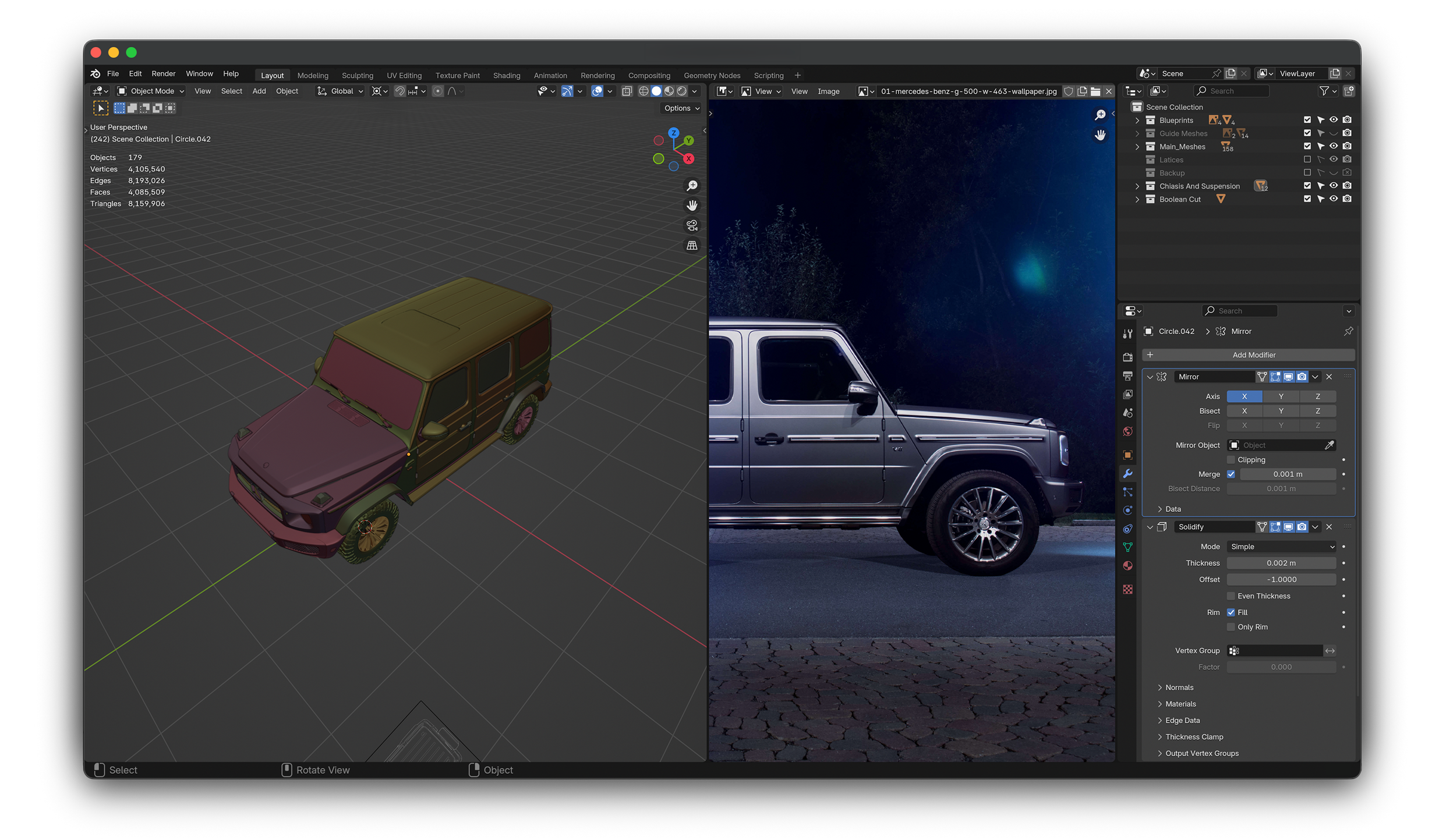Open the Render Properties camera icon
1446x840 pixels.
[x=1128, y=357]
